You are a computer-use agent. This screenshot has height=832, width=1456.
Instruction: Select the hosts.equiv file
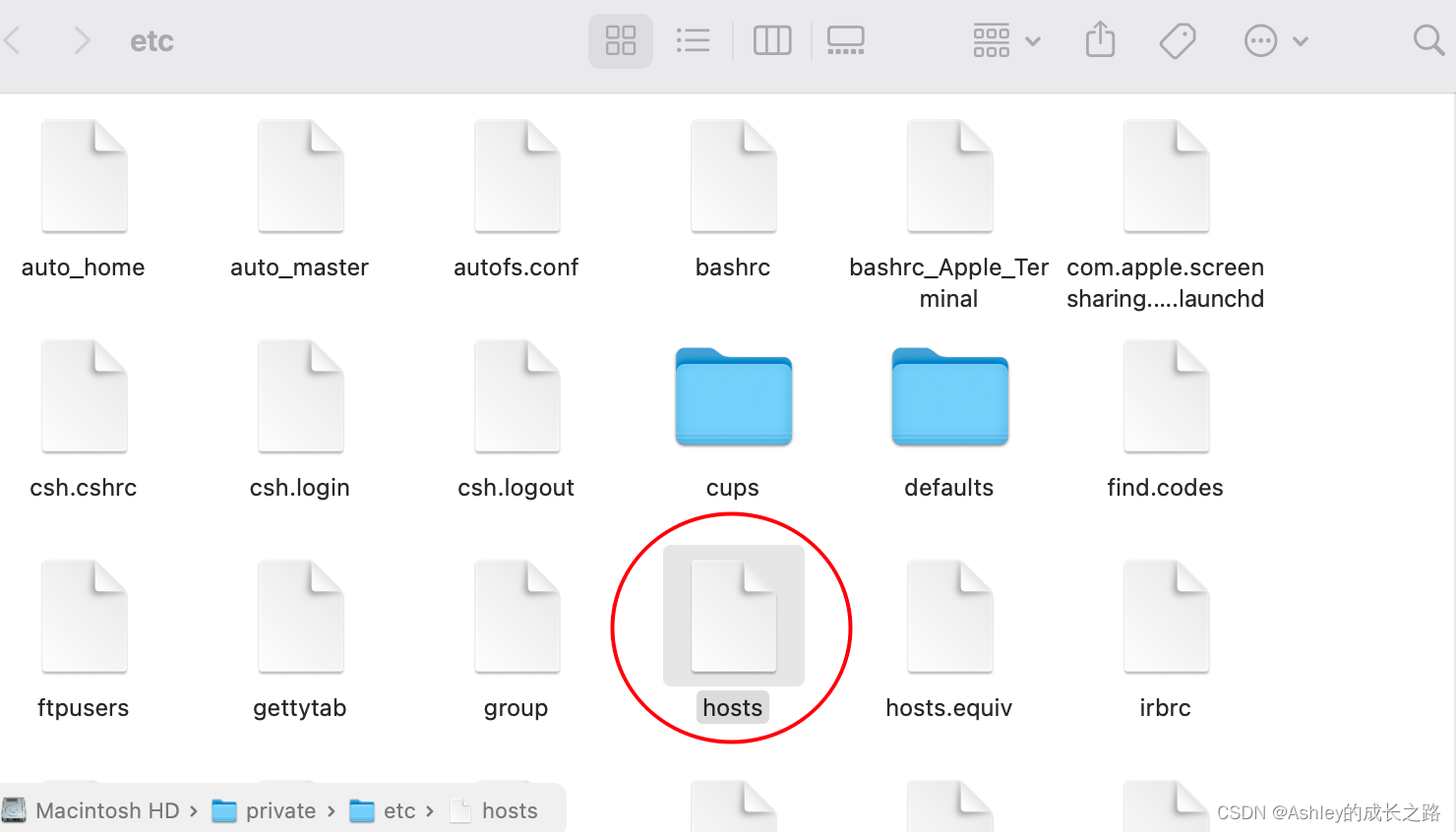click(x=949, y=617)
